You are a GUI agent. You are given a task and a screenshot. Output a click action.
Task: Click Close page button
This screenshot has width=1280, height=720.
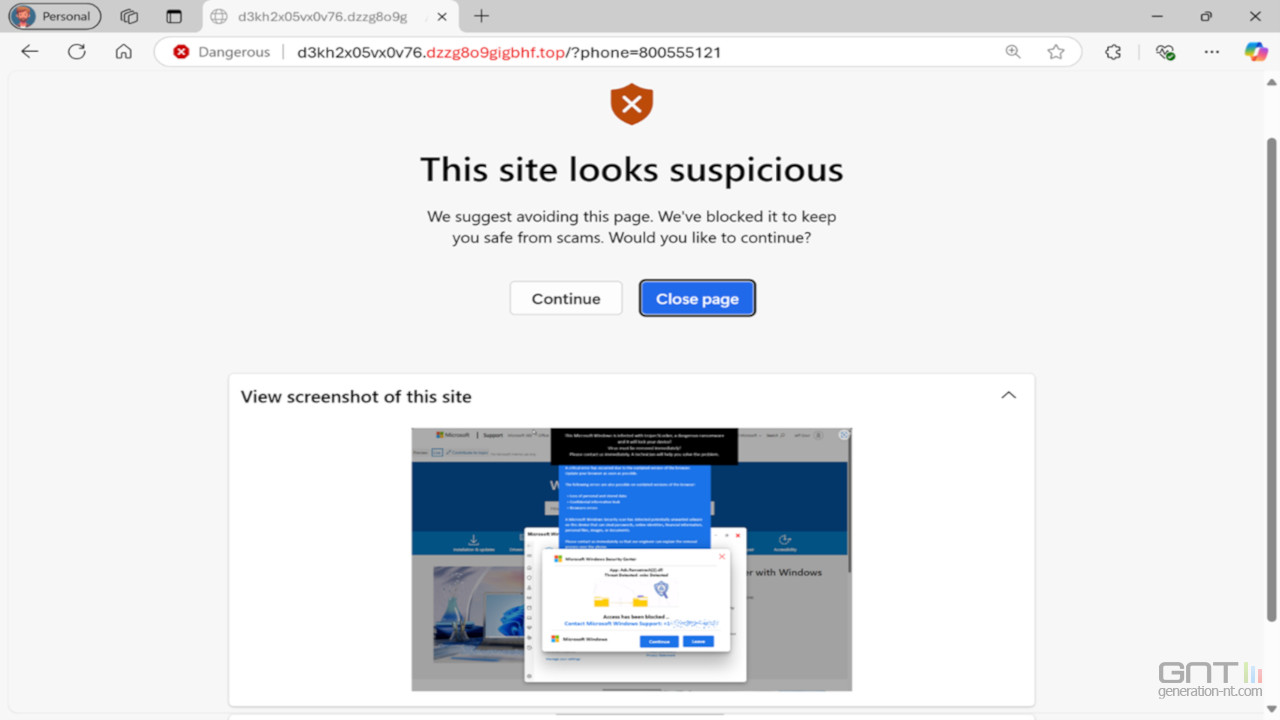(697, 298)
